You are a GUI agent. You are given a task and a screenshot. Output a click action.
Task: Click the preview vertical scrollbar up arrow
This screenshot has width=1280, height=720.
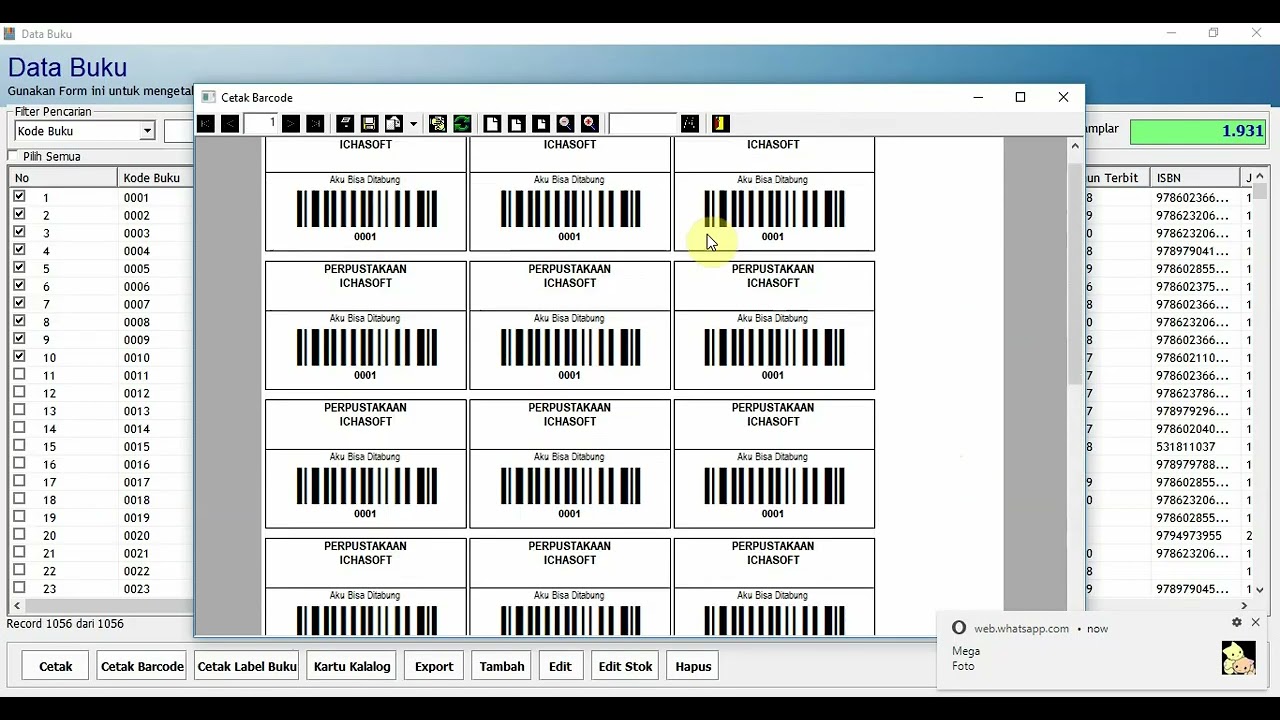pos(1076,146)
